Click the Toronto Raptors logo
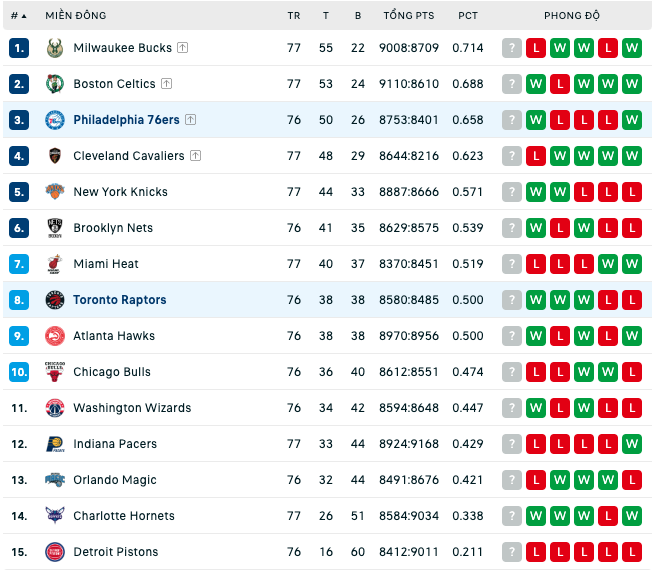This screenshot has height=573, width=655. pyautogui.click(x=55, y=300)
